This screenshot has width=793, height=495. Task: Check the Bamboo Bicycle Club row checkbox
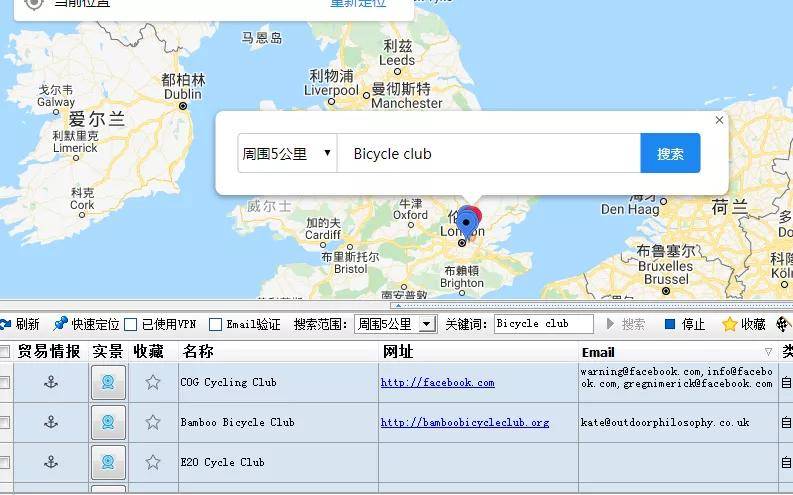click(4, 422)
